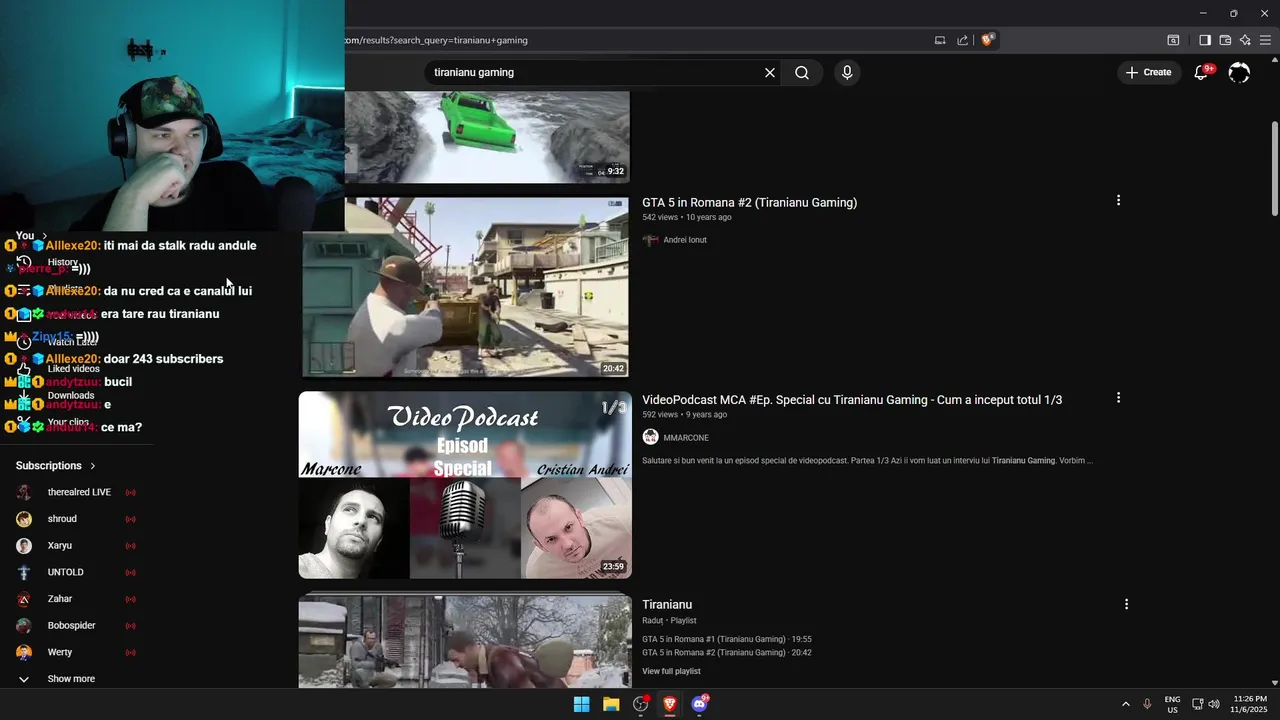Open the volume control in system tray
1280x720 pixels.
pos(1214,704)
